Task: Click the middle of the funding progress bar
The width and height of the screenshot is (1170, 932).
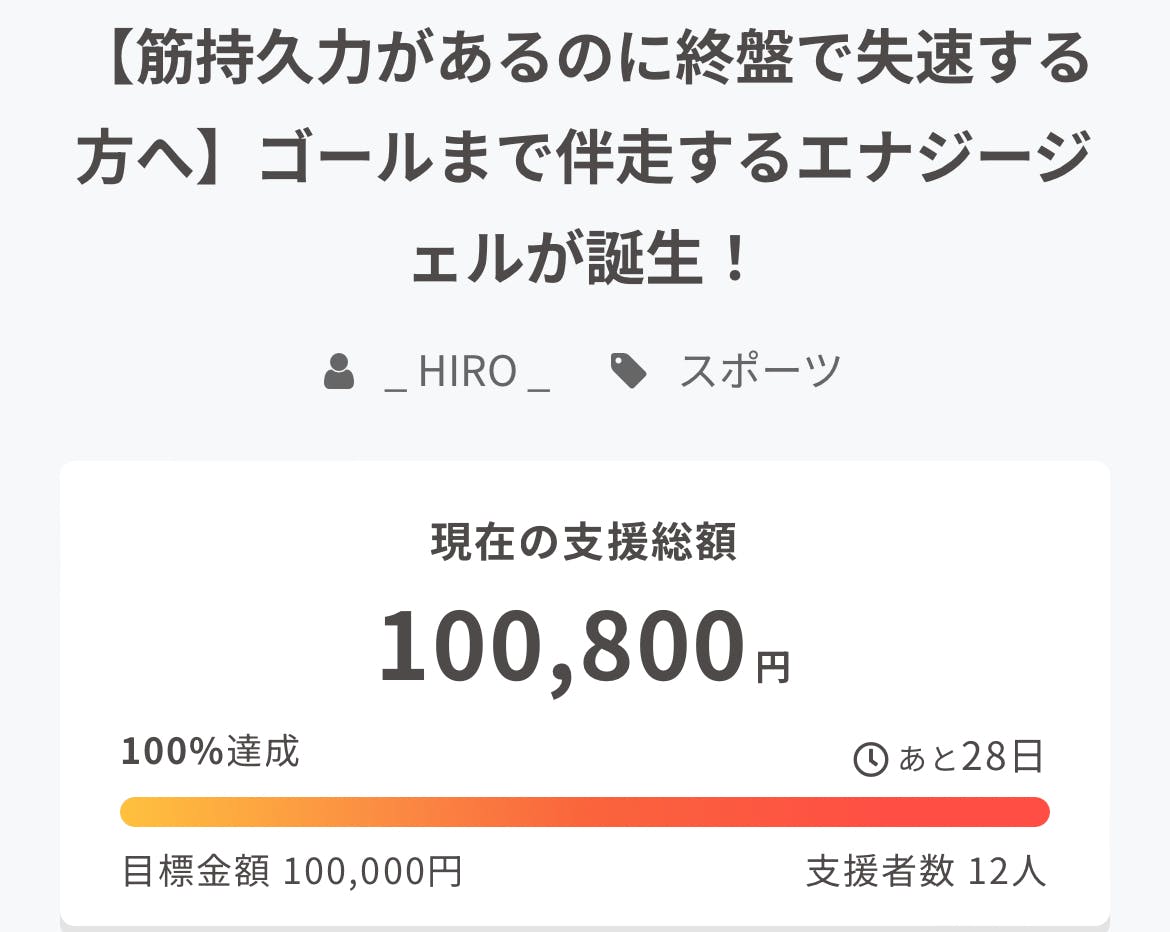Action: [585, 812]
